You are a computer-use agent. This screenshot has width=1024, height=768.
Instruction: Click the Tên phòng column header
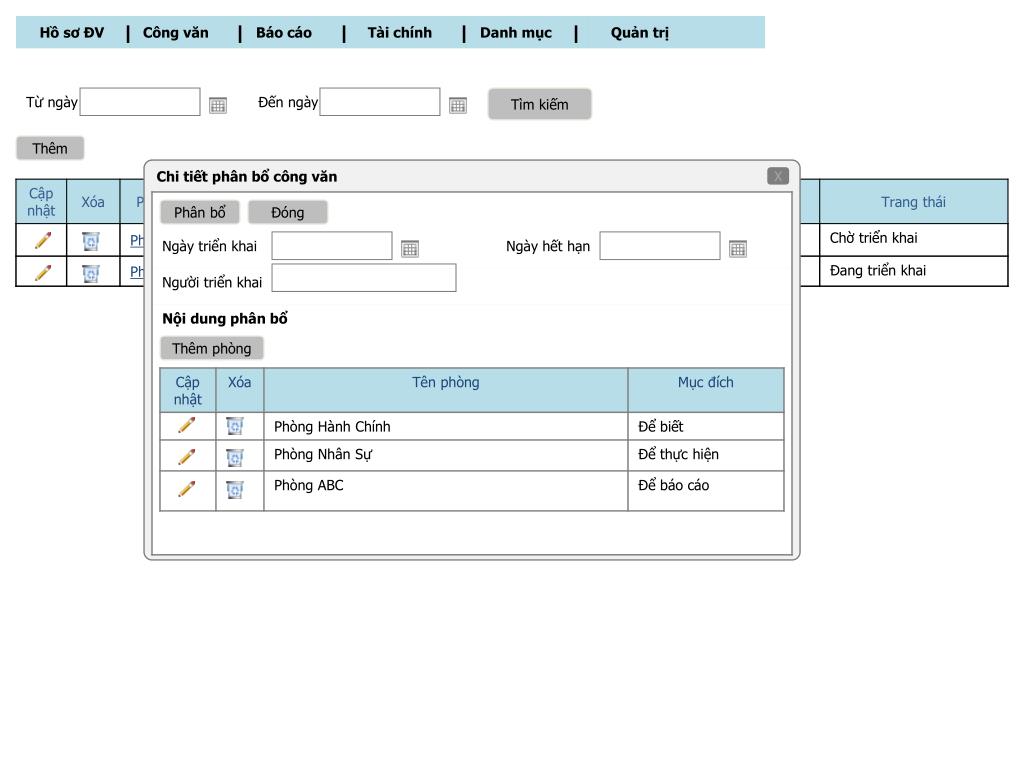coord(446,390)
